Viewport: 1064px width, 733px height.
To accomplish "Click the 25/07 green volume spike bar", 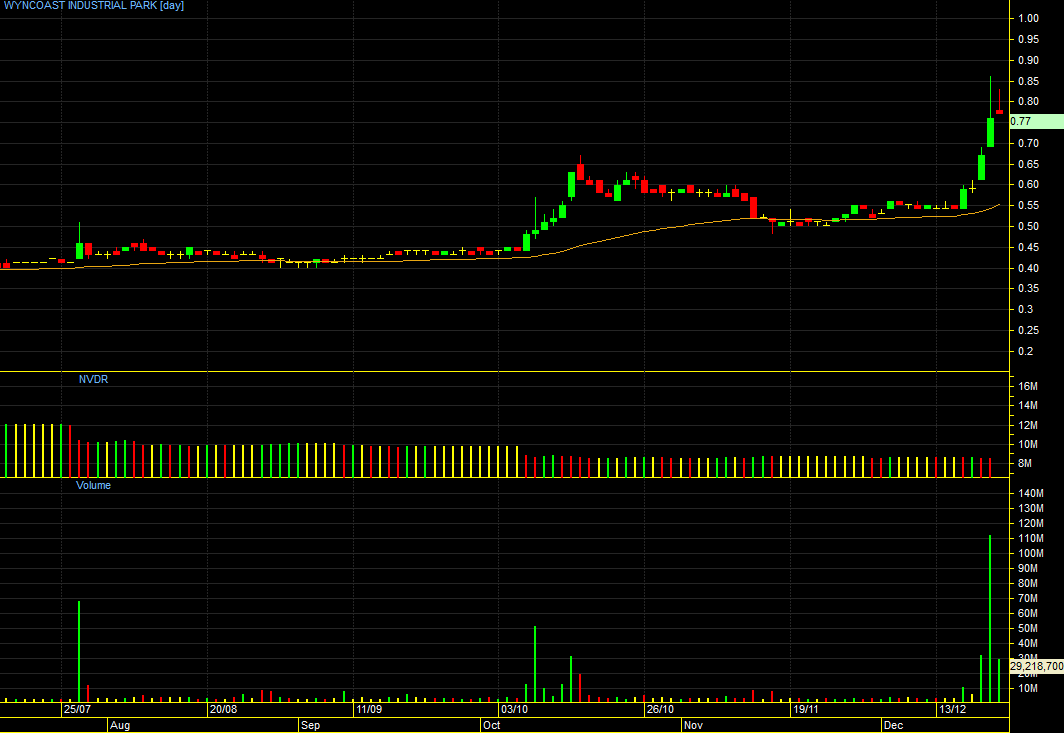I will pos(79,651).
